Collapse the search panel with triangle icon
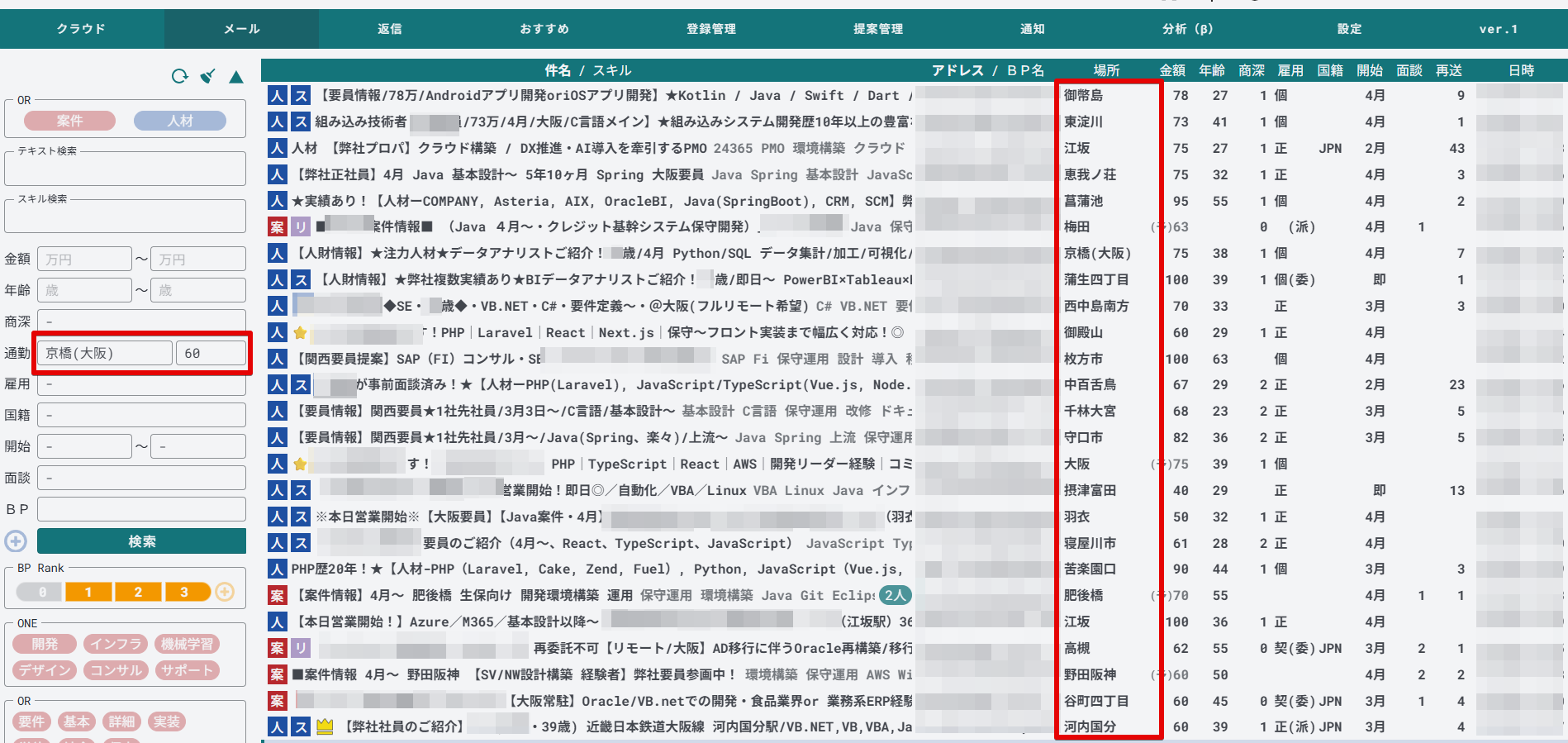 236,77
